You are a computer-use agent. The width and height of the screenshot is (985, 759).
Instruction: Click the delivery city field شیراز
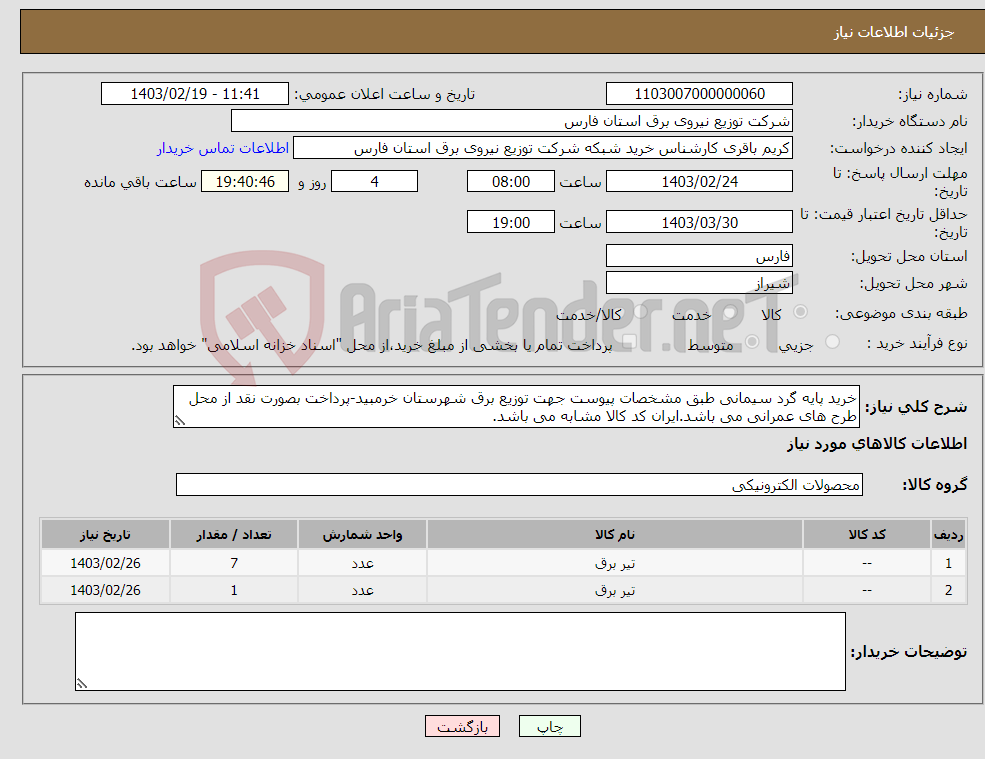[x=699, y=283]
